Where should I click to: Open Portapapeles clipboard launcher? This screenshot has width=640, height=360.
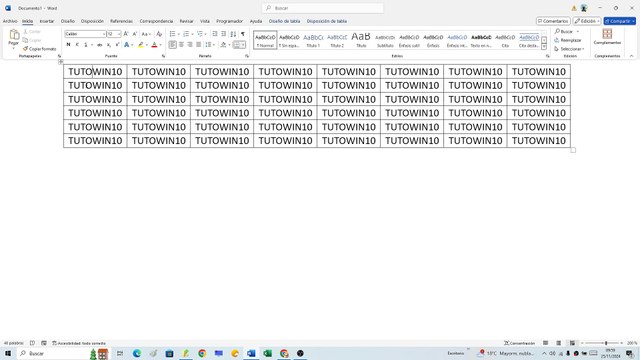[x=59, y=56]
